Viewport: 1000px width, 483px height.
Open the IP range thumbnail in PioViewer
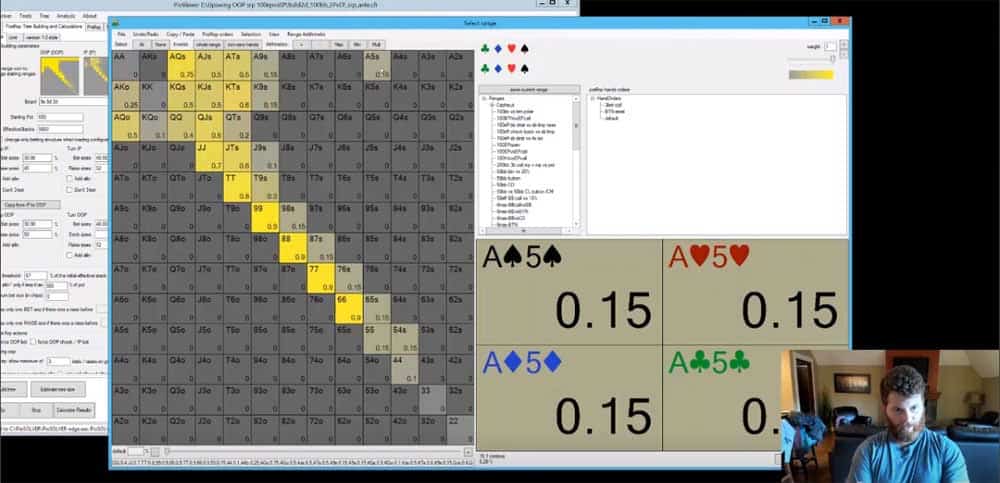tap(96, 76)
